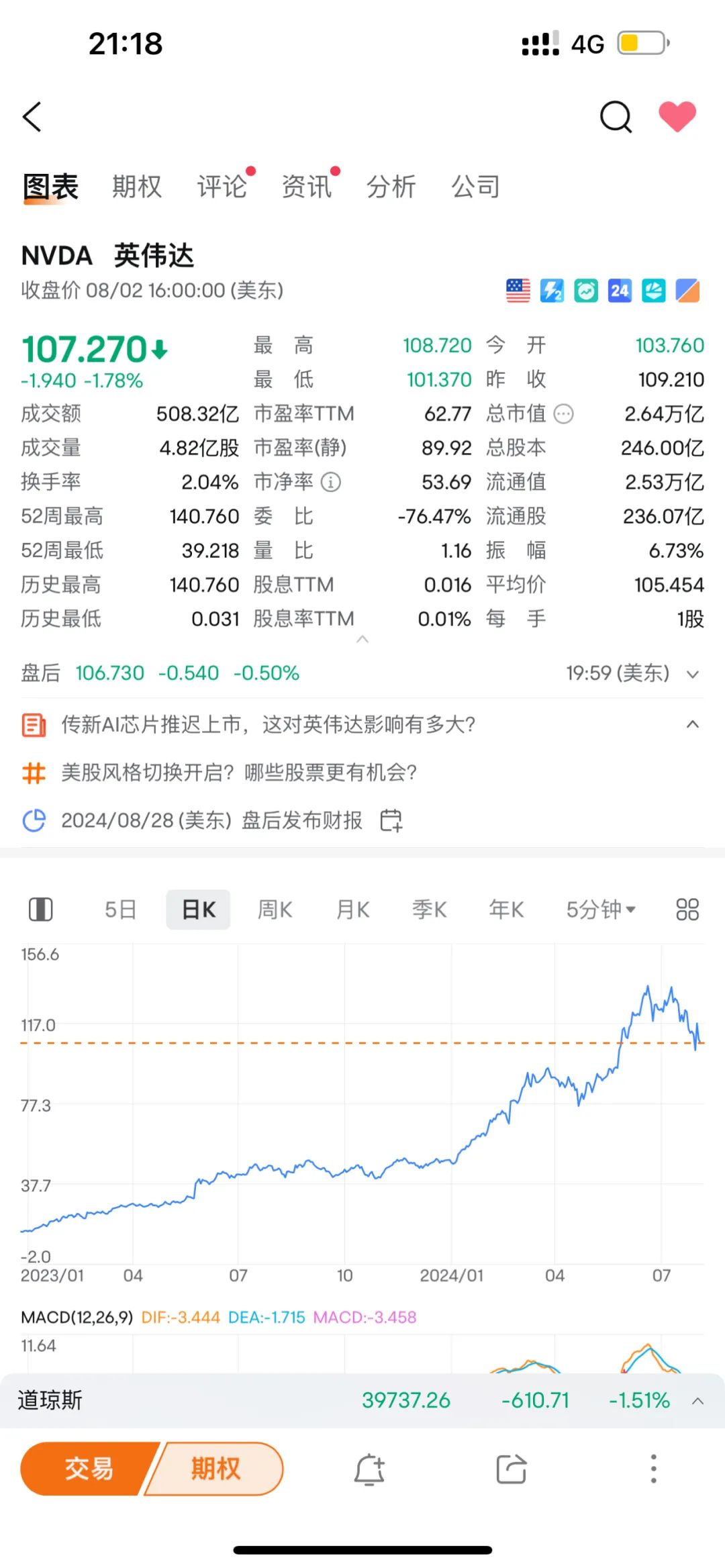Toggle the split chart layout icon

point(41,910)
